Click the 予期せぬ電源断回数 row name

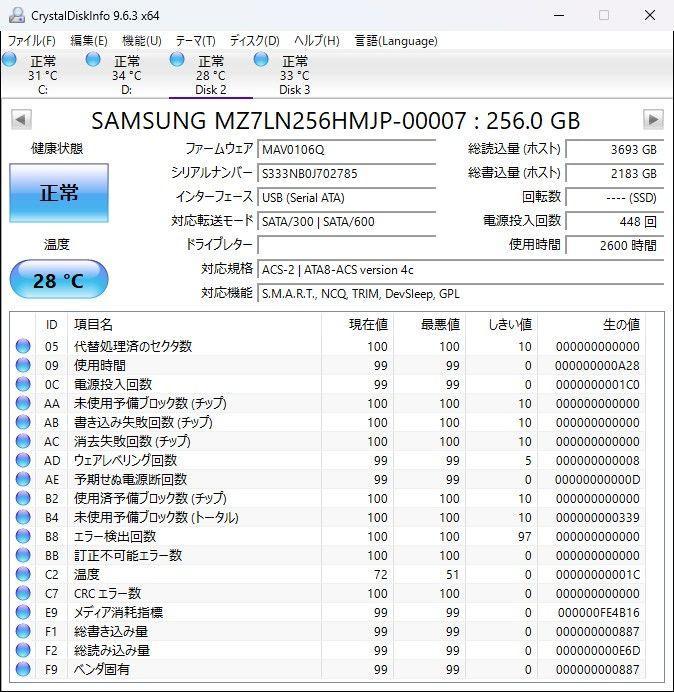coord(130,479)
